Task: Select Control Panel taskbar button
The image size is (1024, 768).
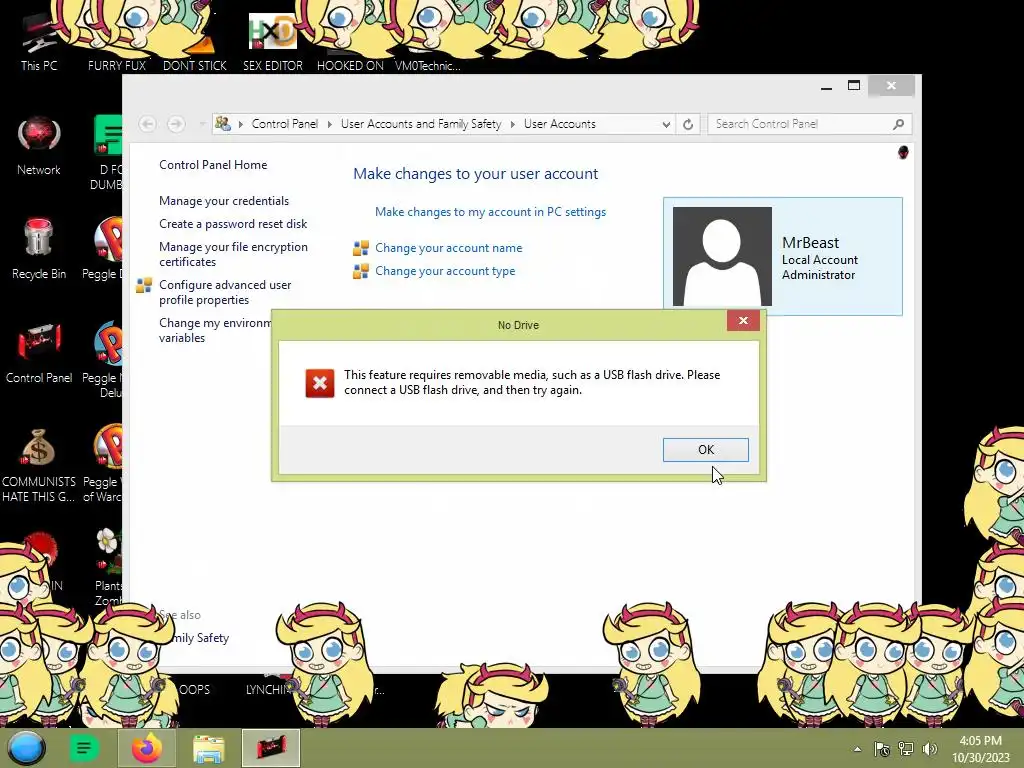Action: [271, 748]
